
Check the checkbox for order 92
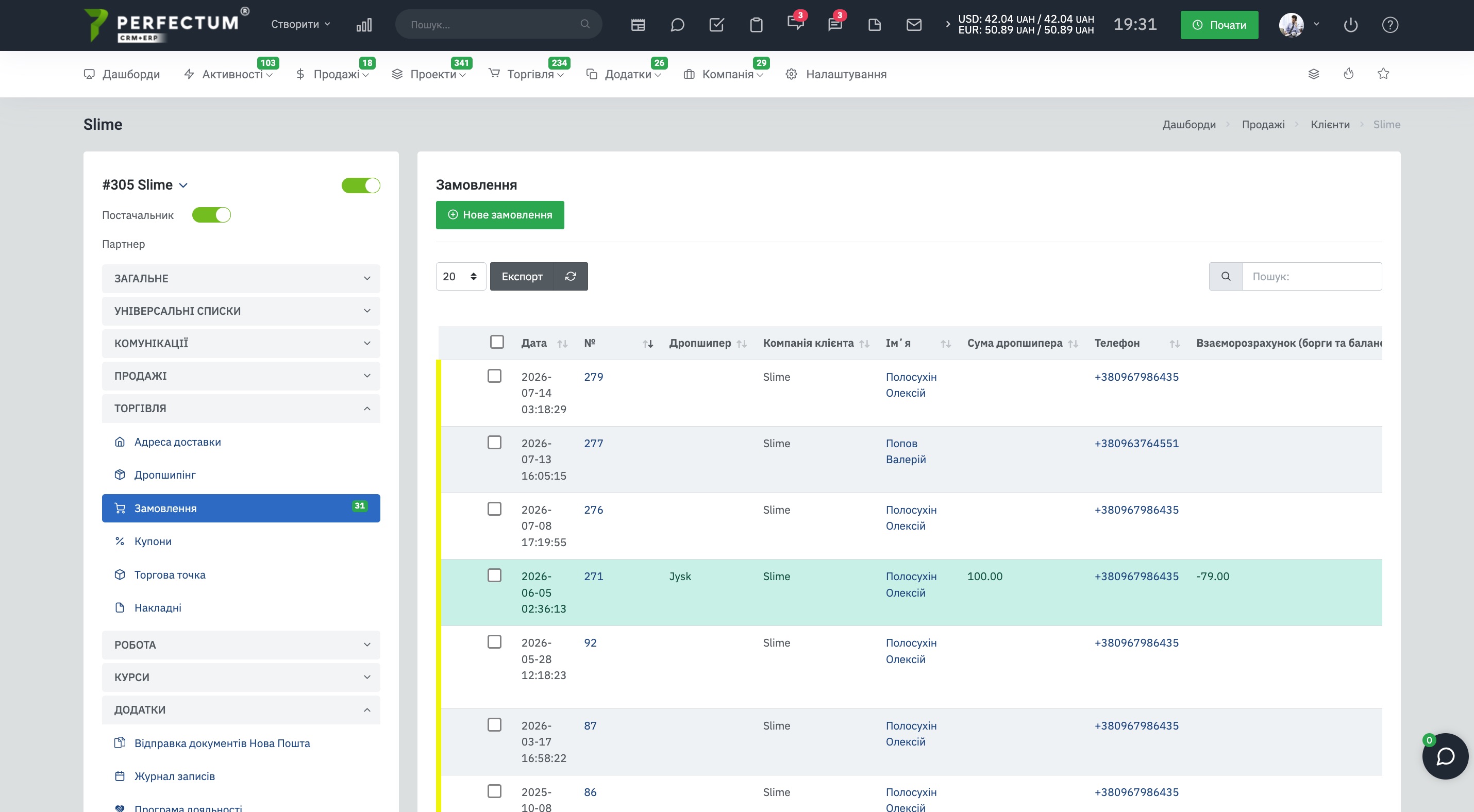coord(495,641)
